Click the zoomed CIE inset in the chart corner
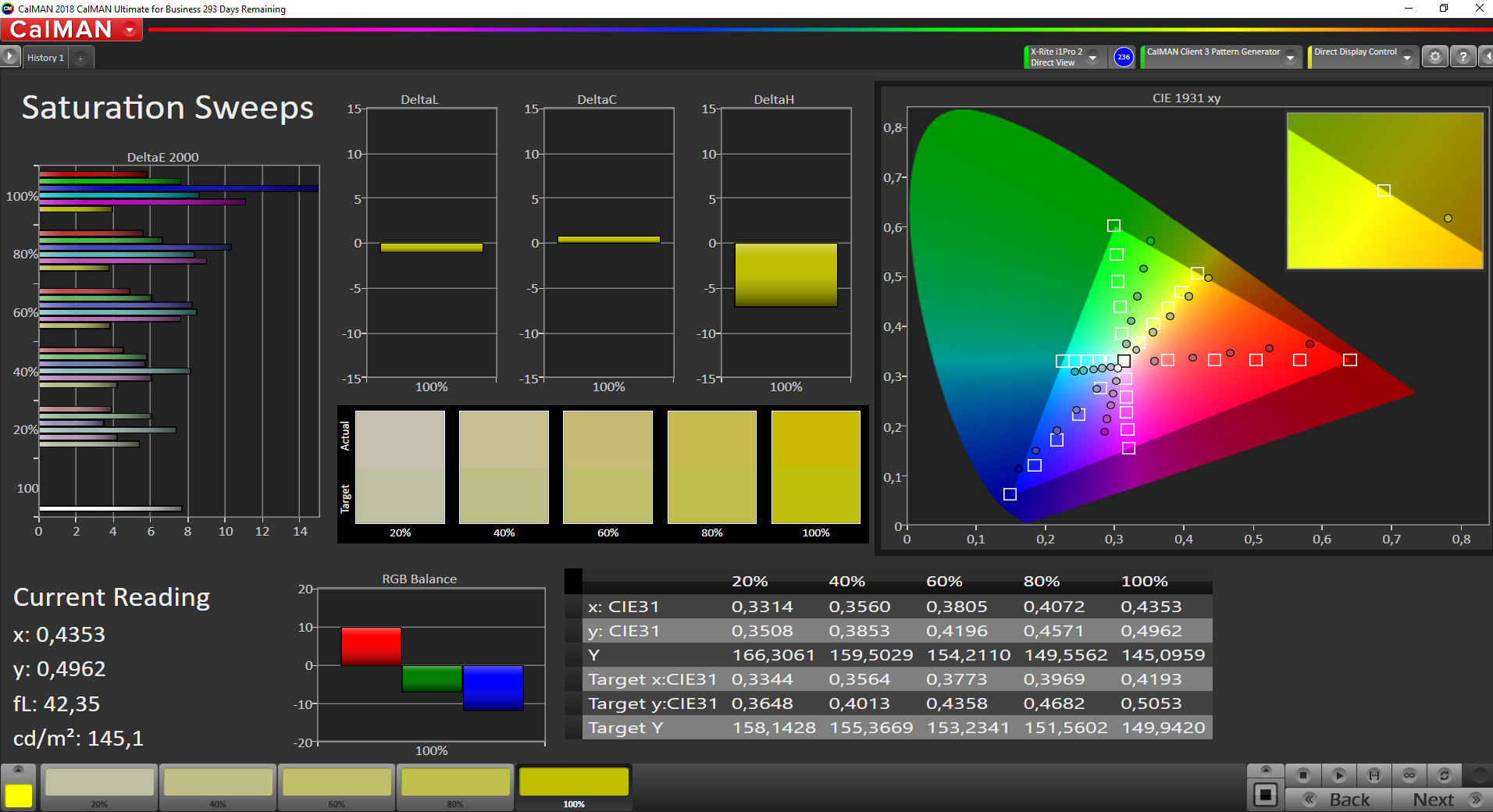The width and height of the screenshot is (1493, 812). click(x=1384, y=191)
